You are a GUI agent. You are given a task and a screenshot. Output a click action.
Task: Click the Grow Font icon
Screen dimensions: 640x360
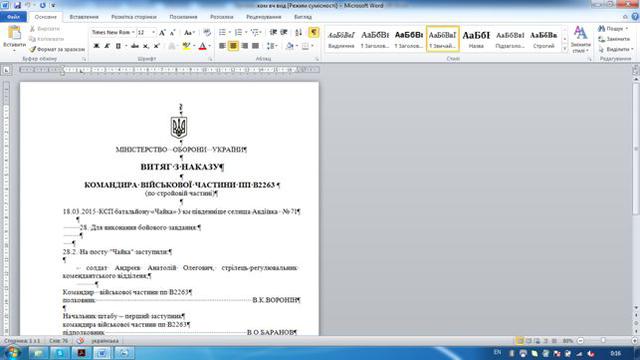point(162,33)
